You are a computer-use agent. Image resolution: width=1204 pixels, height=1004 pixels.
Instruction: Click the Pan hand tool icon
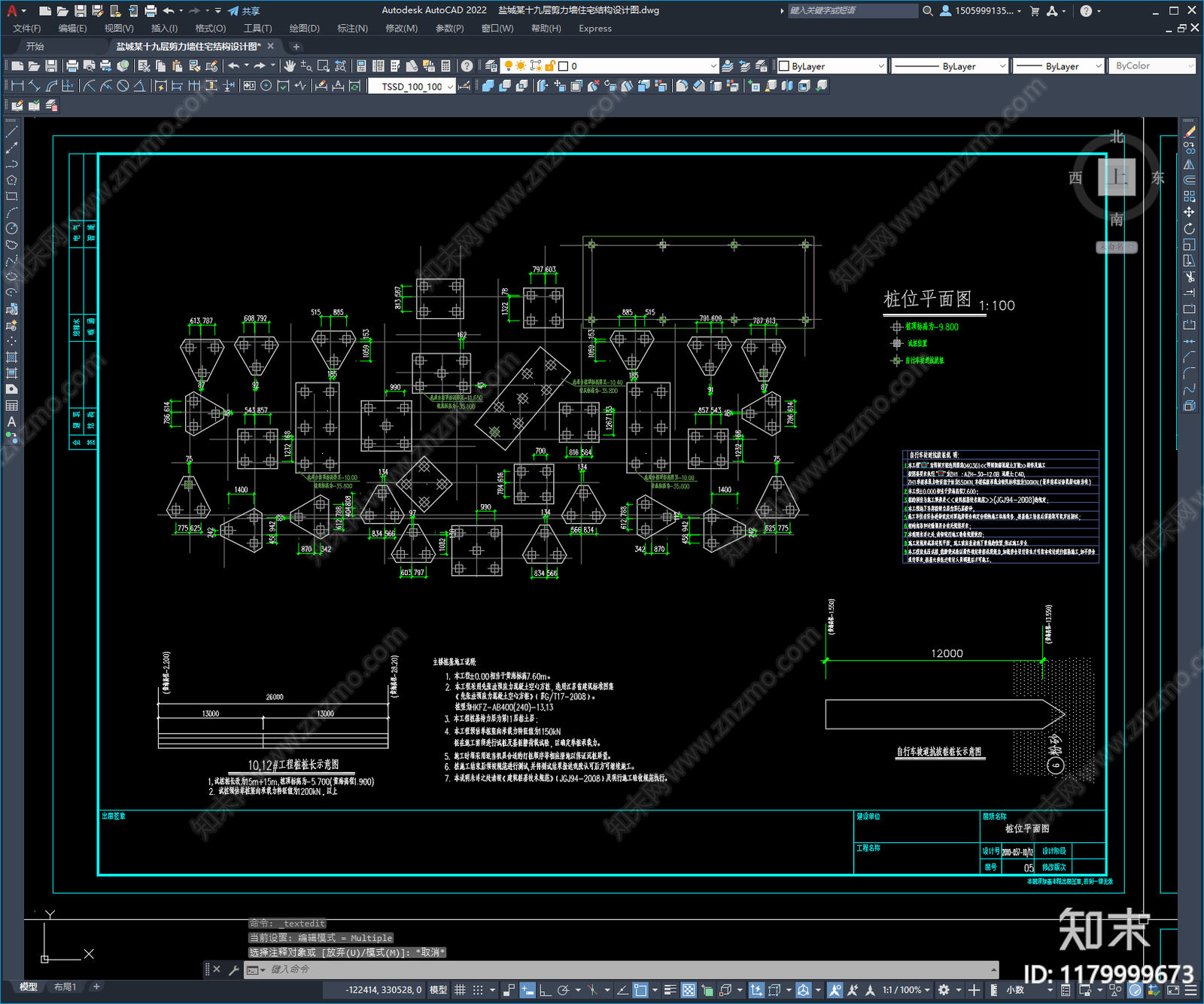(x=290, y=66)
